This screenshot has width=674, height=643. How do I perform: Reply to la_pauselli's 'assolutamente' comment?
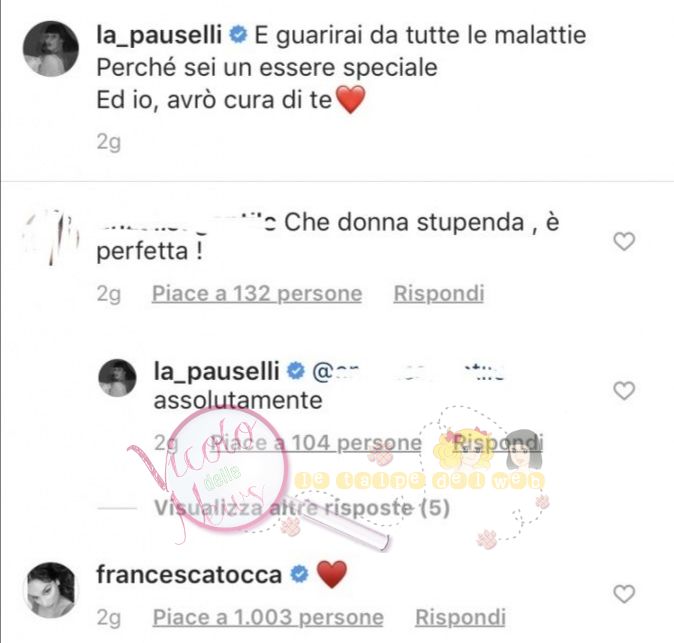tap(498, 443)
